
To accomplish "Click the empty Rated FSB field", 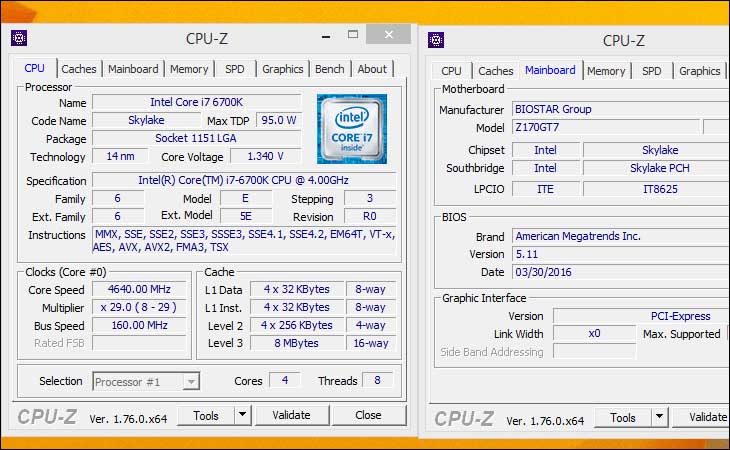I will pyautogui.click(x=139, y=343).
